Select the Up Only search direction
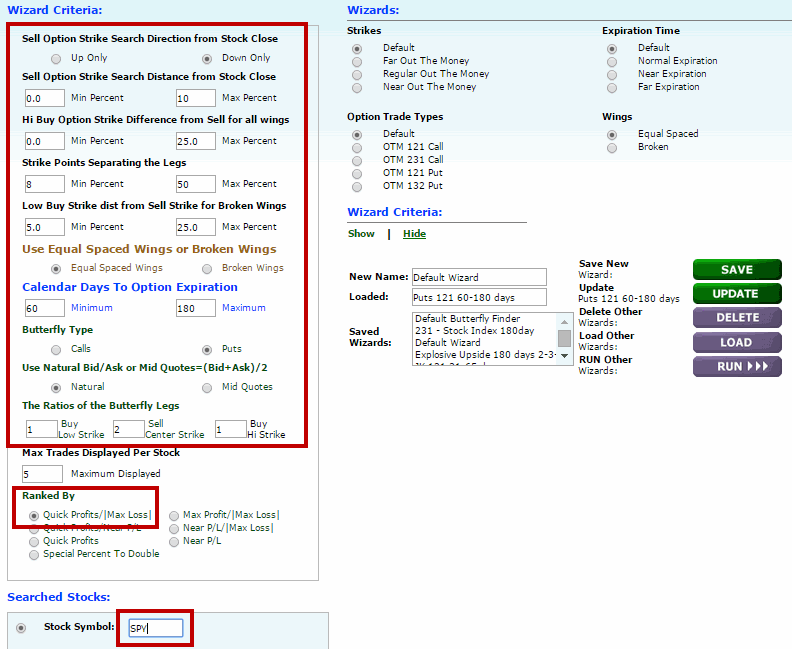The width and height of the screenshot is (792, 649). tap(56, 59)
